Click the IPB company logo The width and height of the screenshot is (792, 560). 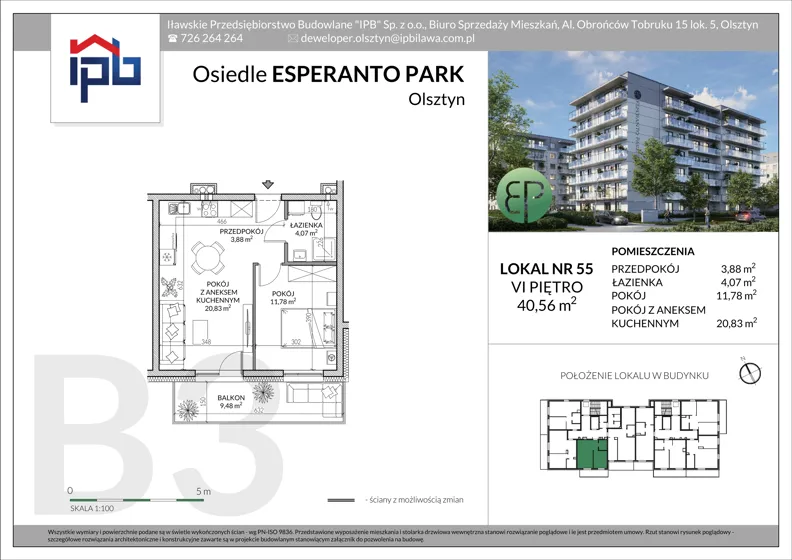point(105,68)
